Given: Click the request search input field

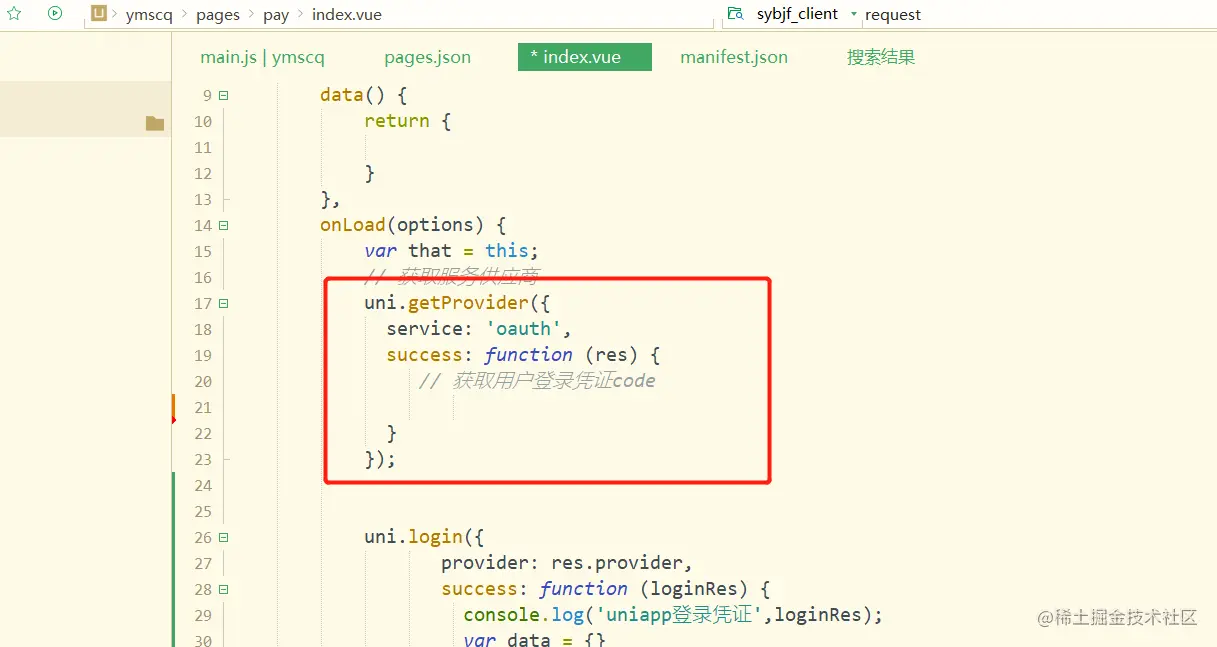Looking at the screenshot, I should (1038, 14).
